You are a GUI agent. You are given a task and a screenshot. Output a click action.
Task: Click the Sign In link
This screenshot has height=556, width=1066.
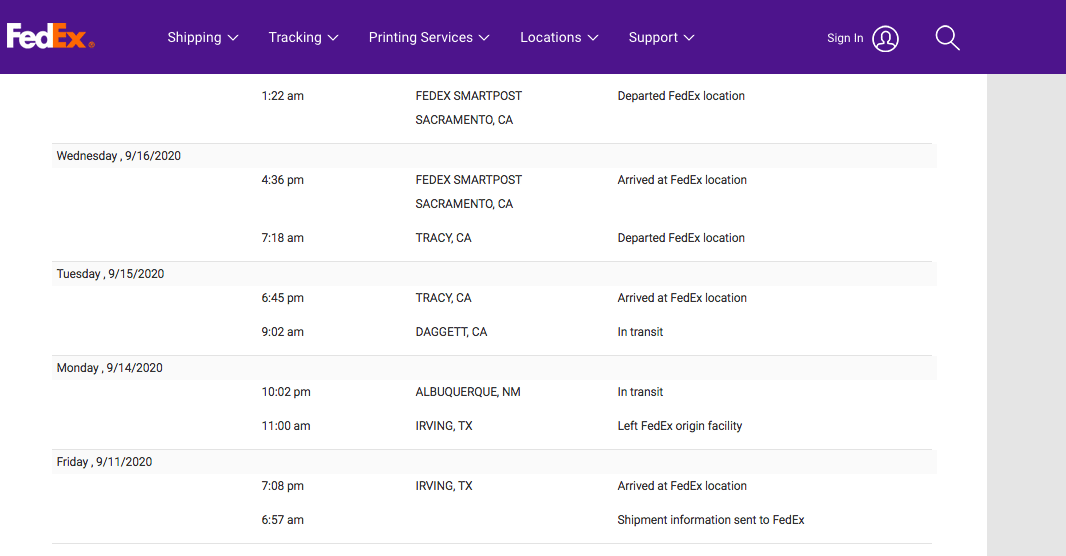coord(845,38)
